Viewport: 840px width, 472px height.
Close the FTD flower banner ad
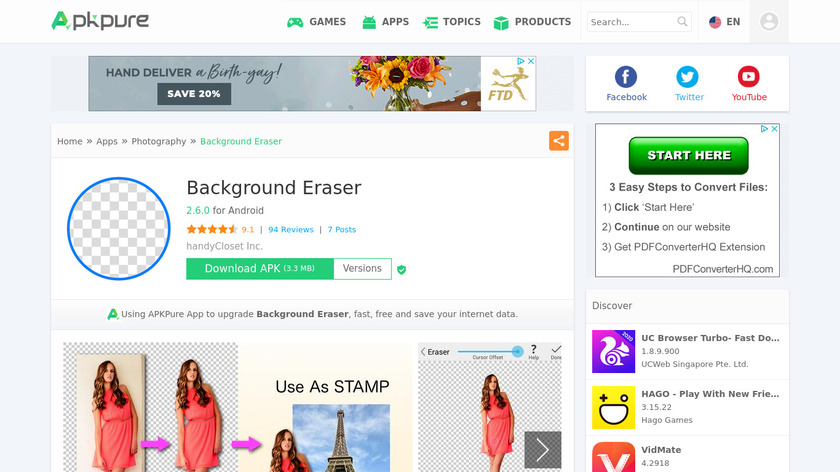tap(531, 61)
